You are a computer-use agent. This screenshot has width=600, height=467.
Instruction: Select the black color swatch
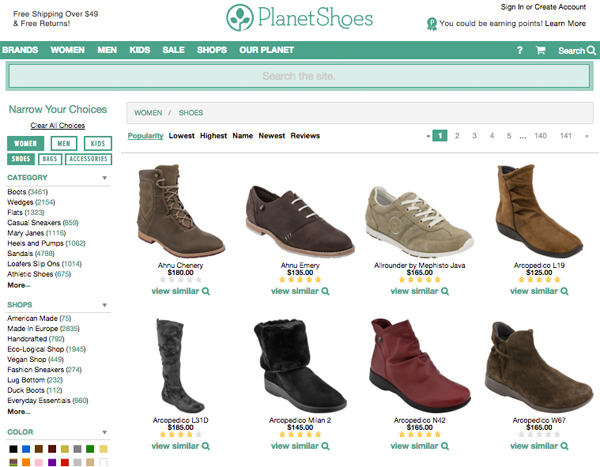tap(13, 449)
